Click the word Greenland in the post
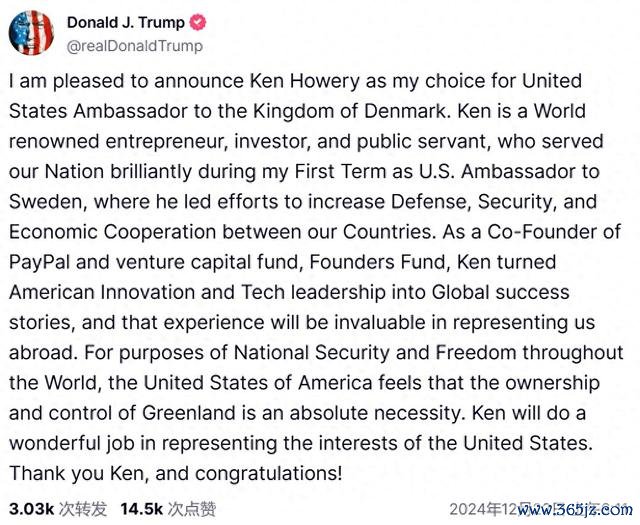Screen dimensions: 640x525 (189, 413)
